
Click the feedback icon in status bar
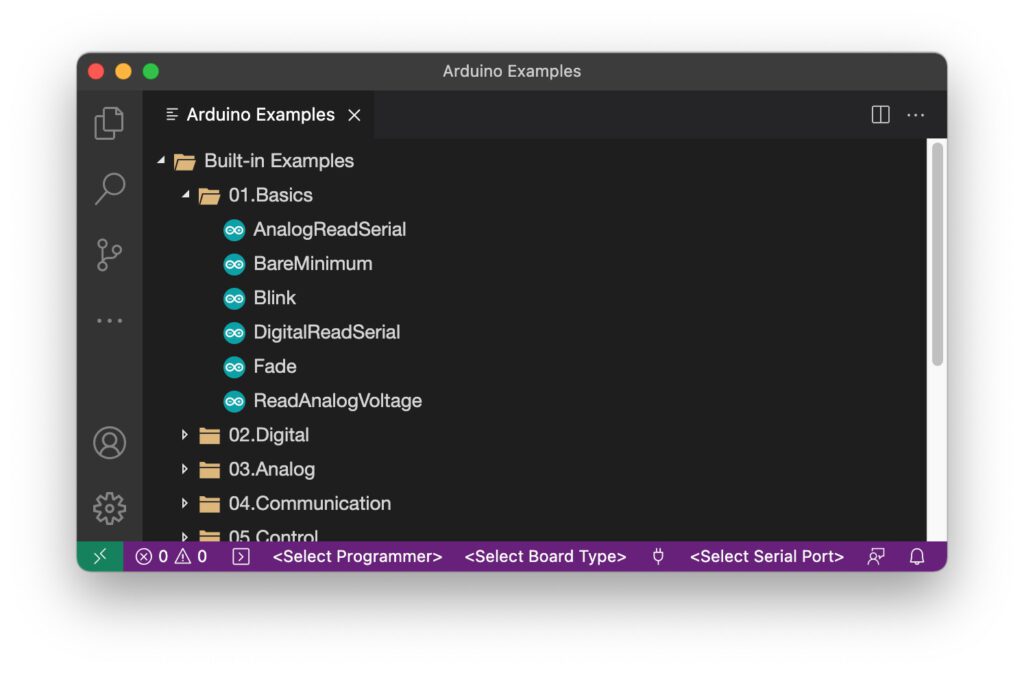876,556
